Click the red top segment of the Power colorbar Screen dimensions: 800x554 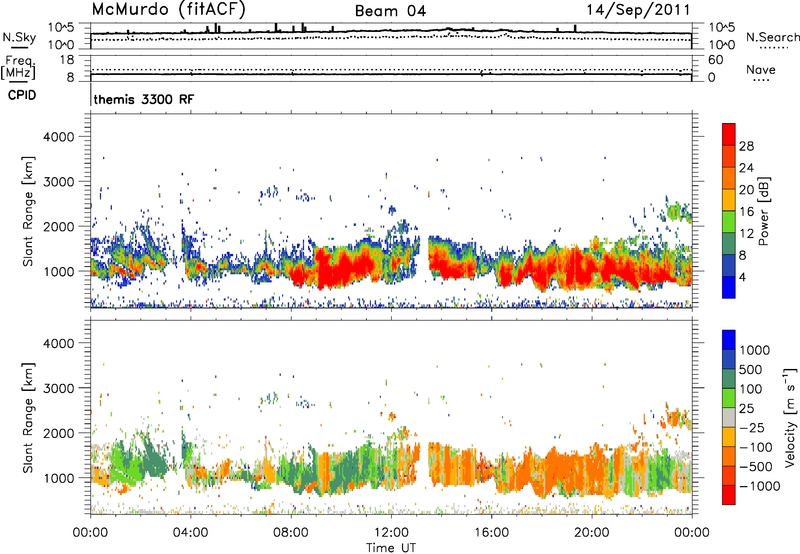729,134
